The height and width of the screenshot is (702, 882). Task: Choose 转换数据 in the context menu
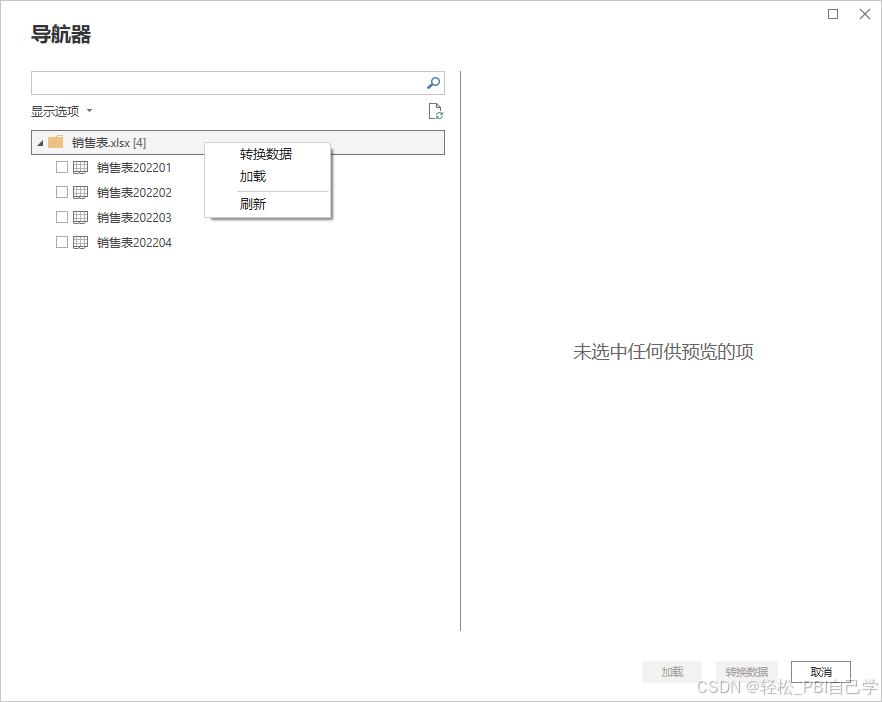[266, 154]
